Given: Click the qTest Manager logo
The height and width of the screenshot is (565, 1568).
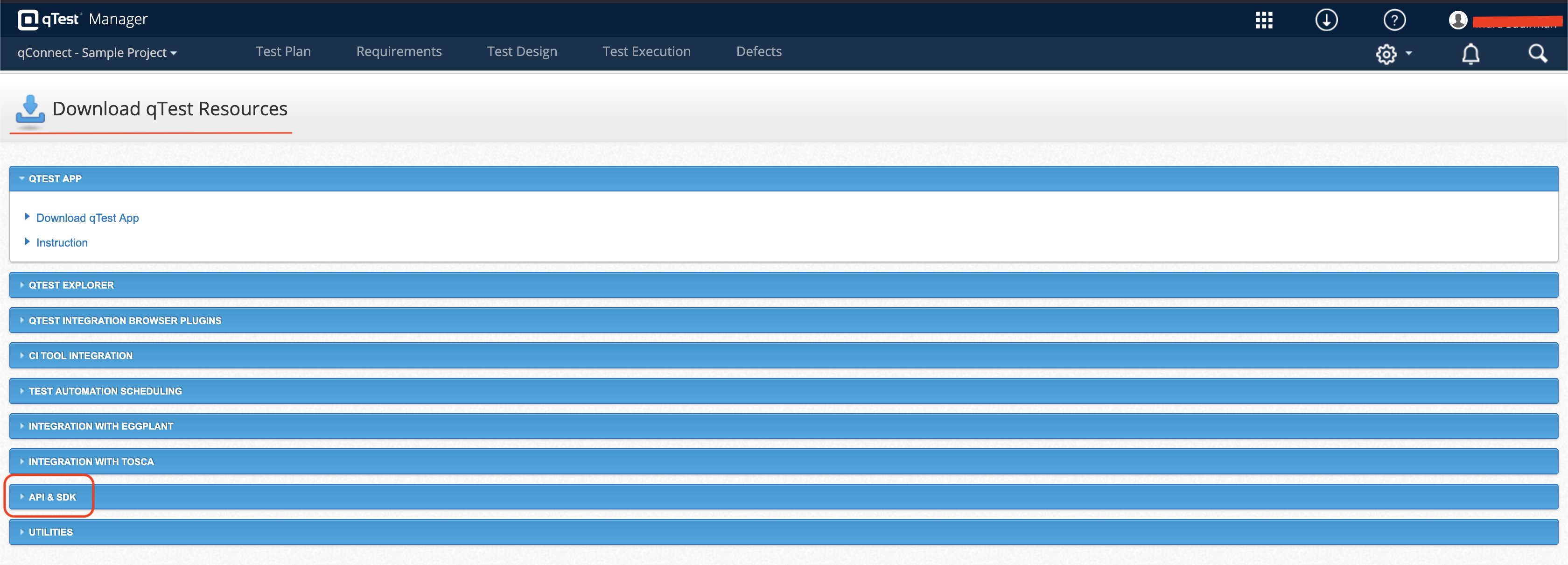Looking at the screenshot, I should pos(82,20).
